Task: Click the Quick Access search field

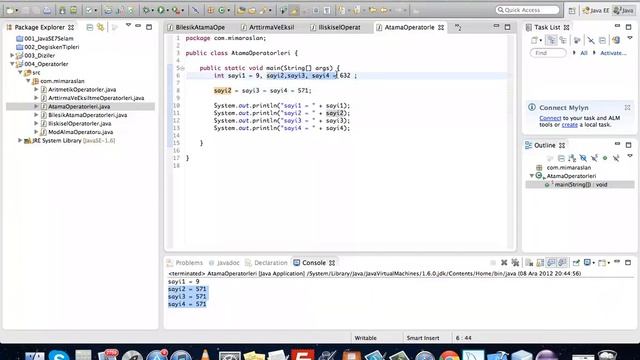Action: (x=527, y=10)
